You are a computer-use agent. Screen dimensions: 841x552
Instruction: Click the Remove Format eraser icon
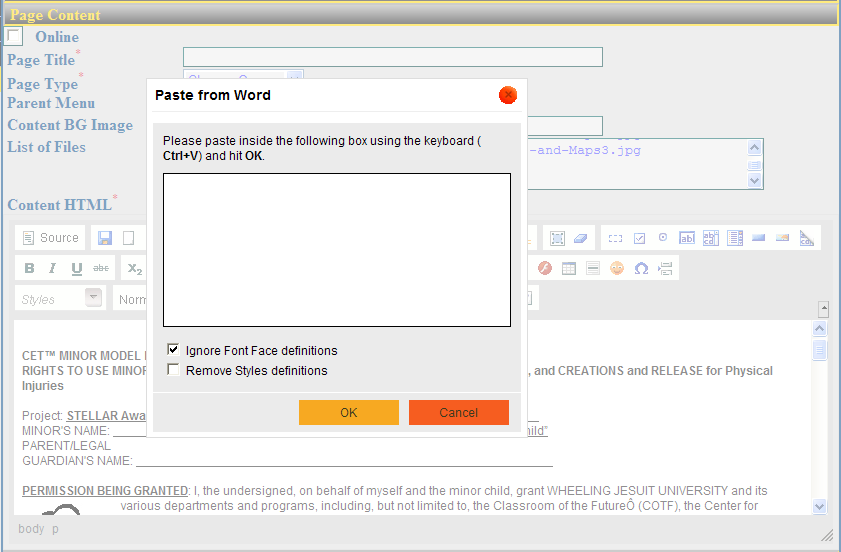(583, 238)
